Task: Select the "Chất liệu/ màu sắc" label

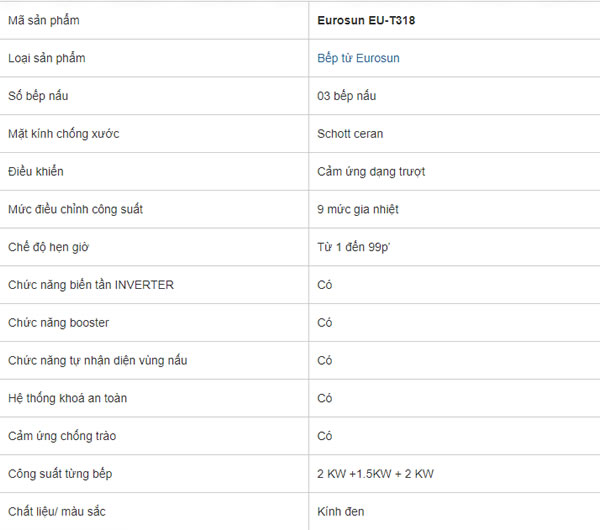Action: (x=57, y=512)
